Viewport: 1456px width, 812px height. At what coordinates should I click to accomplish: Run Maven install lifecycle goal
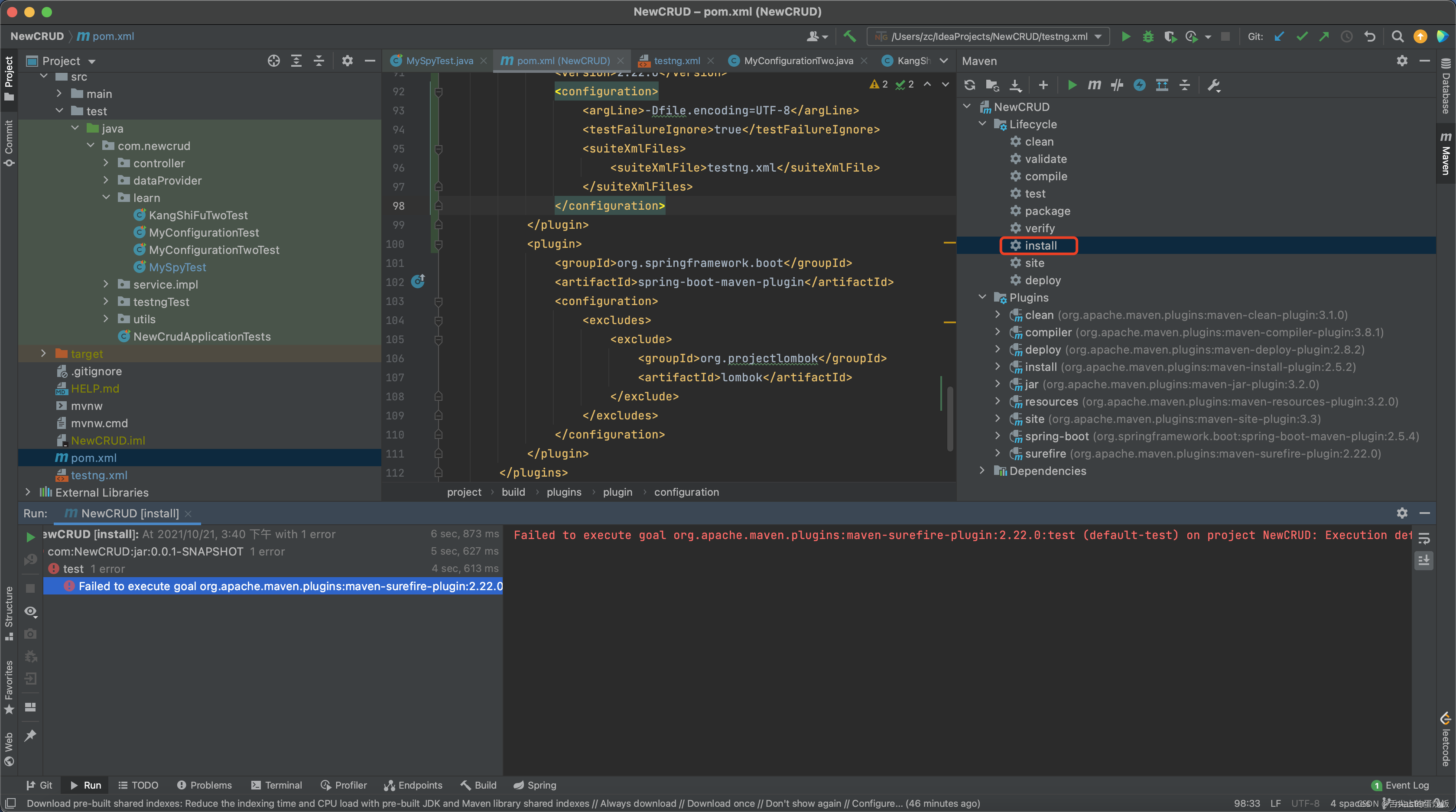tap(1040, 245)
